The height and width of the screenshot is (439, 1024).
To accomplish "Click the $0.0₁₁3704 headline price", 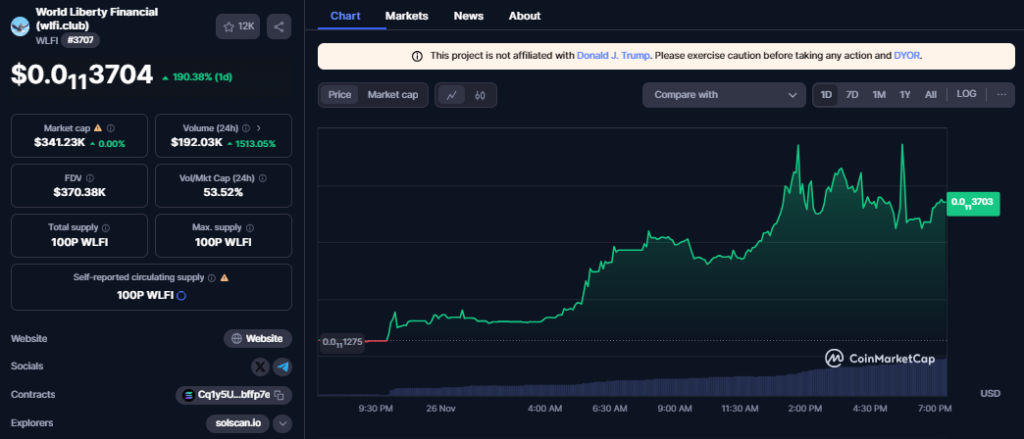I will click(x=82, y=75).
